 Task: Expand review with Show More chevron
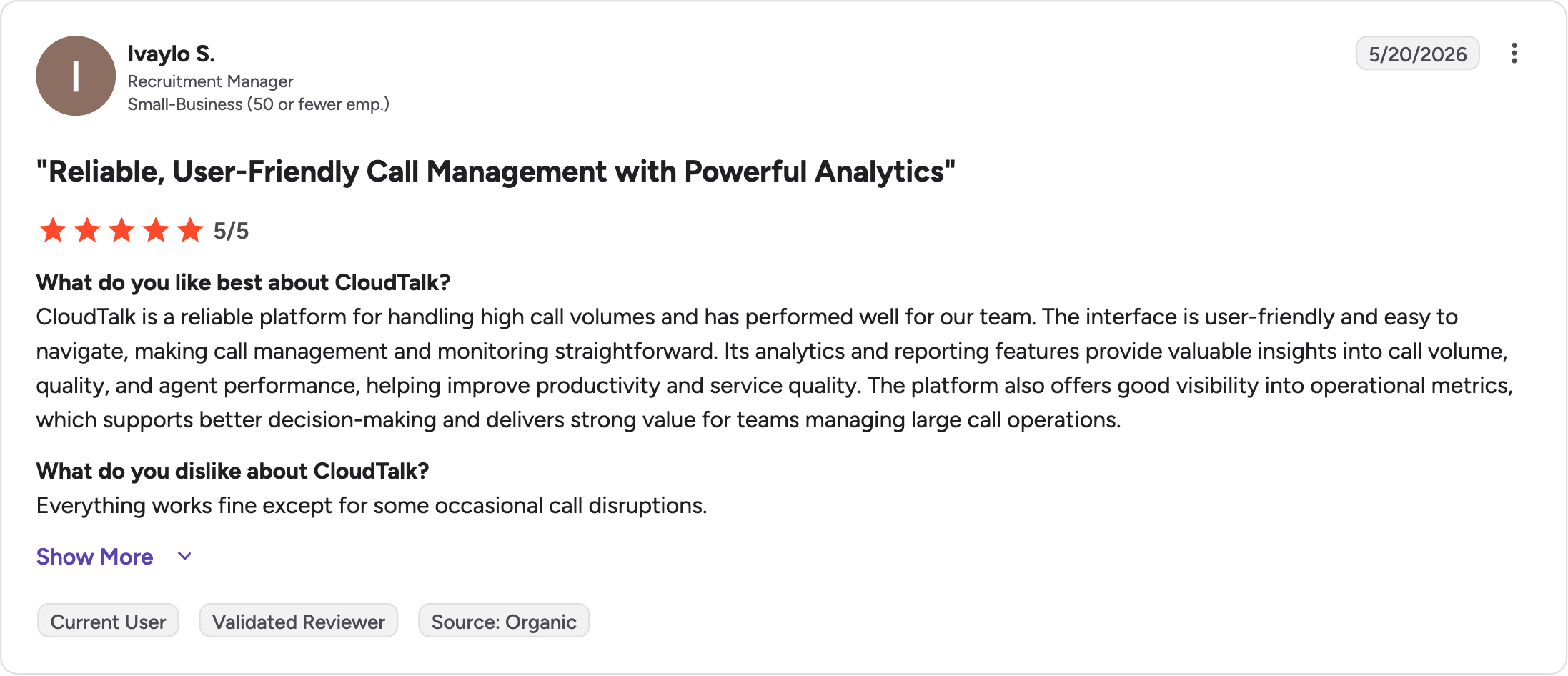tap(184, 557)
